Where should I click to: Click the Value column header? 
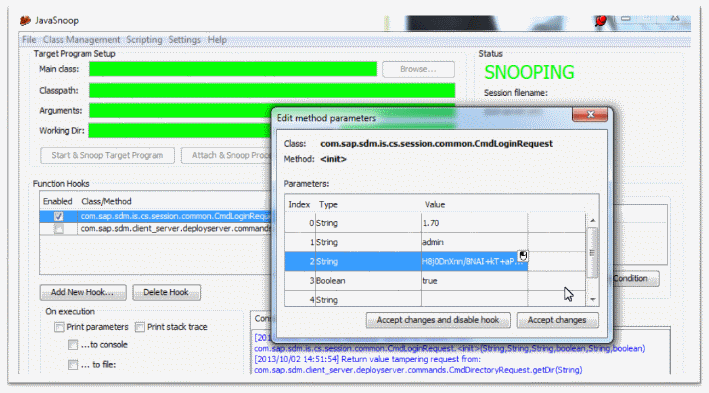(x=435, y=204)
